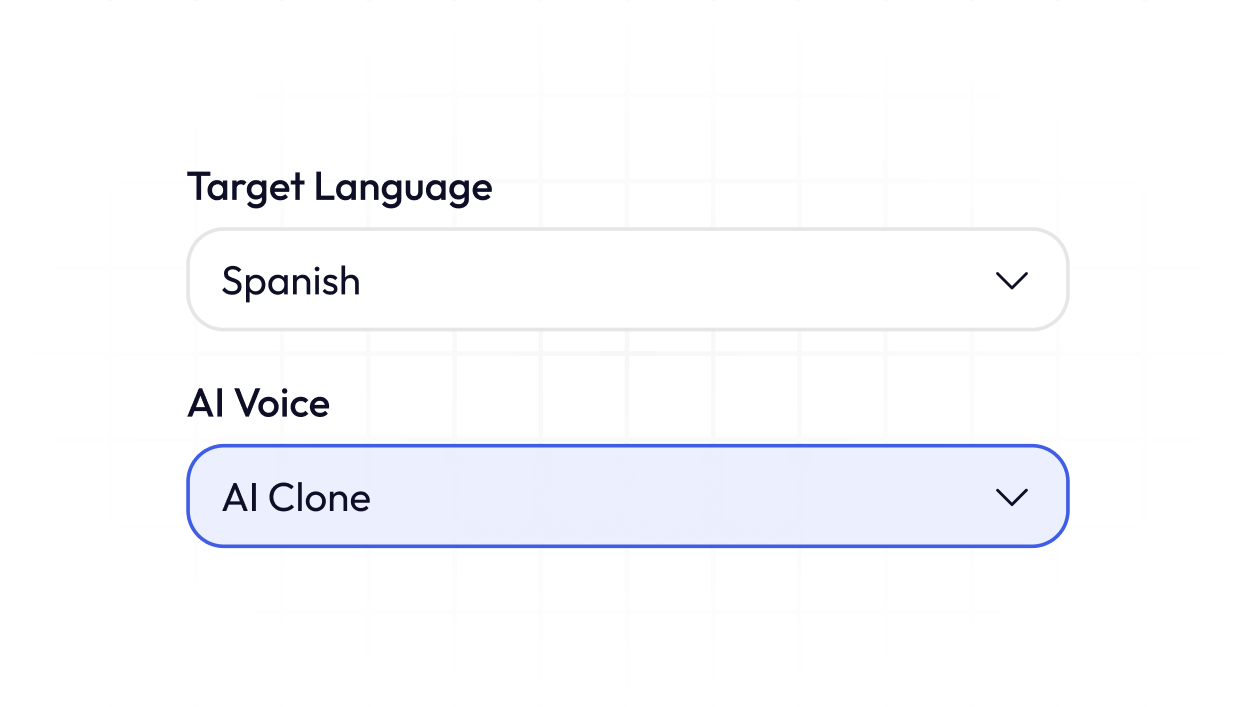
Task: Focus the field under Target Language
Action: (627, 280)
